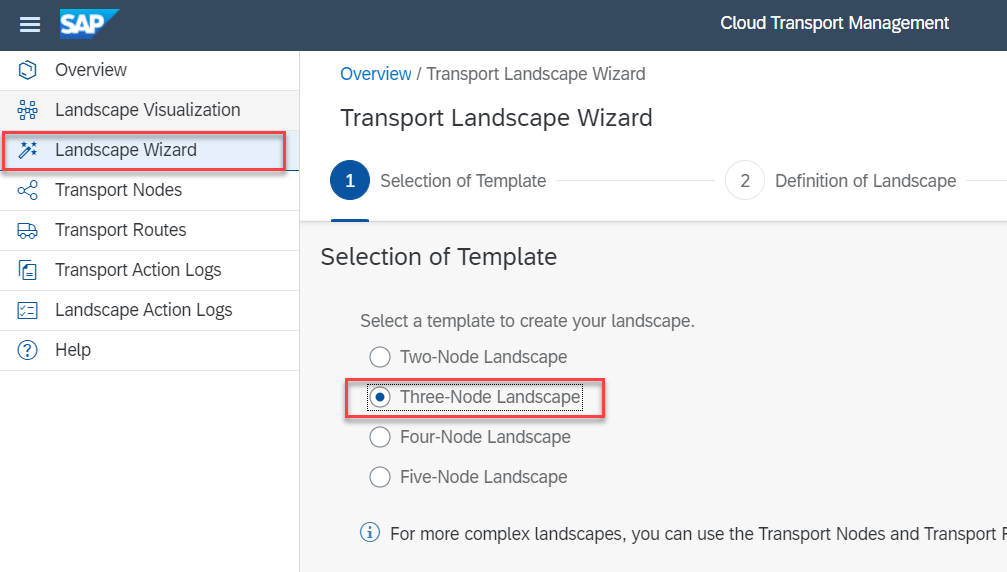Open the Overview breadcrumb link
This screenshot has width=1007, height=572.
(x=375, y=74)
